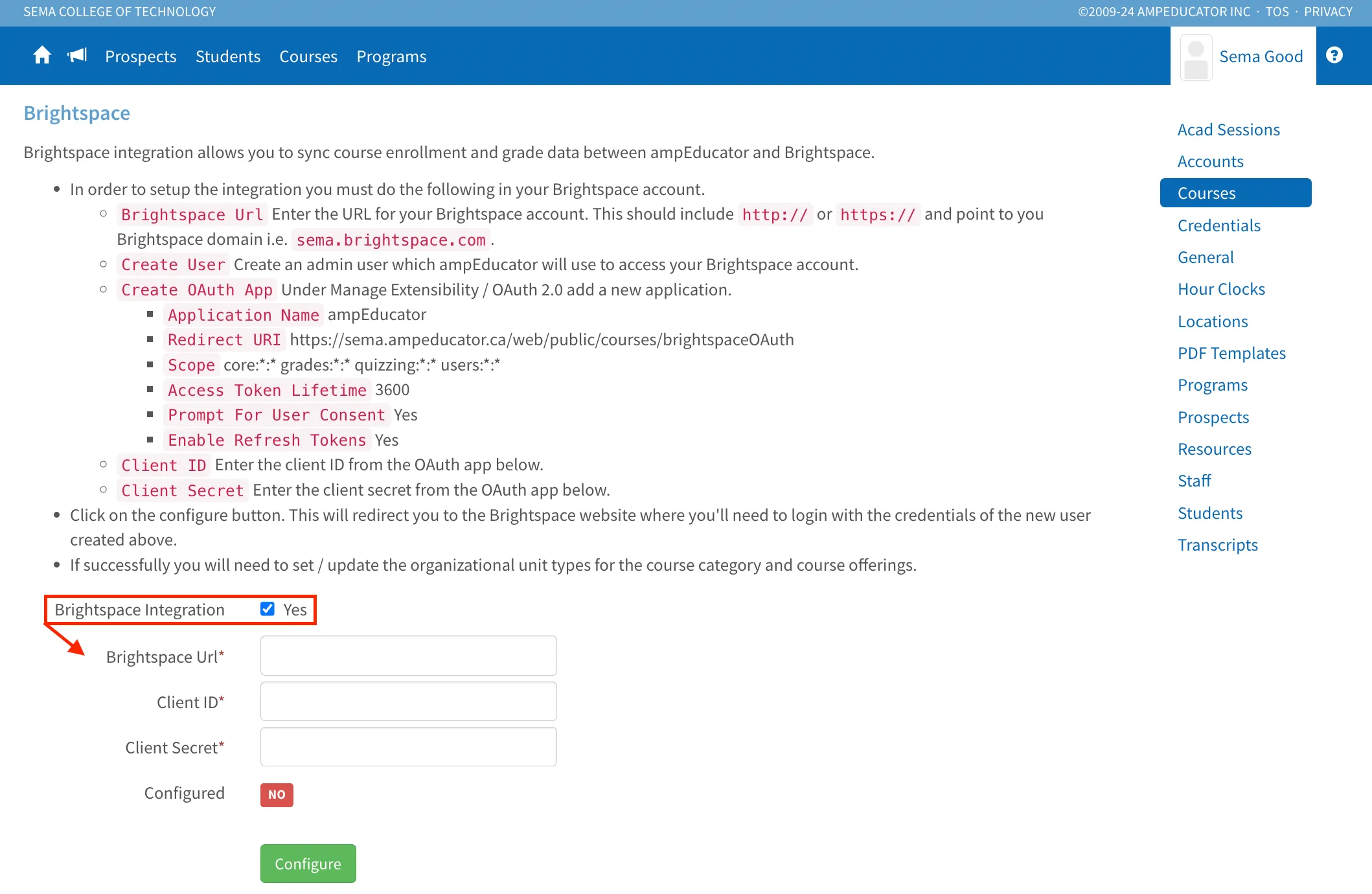The width and height of the screenshot is (1372, 894).
Task: Open PDF Templates in sidebar
Action: tap(1231, 353)
